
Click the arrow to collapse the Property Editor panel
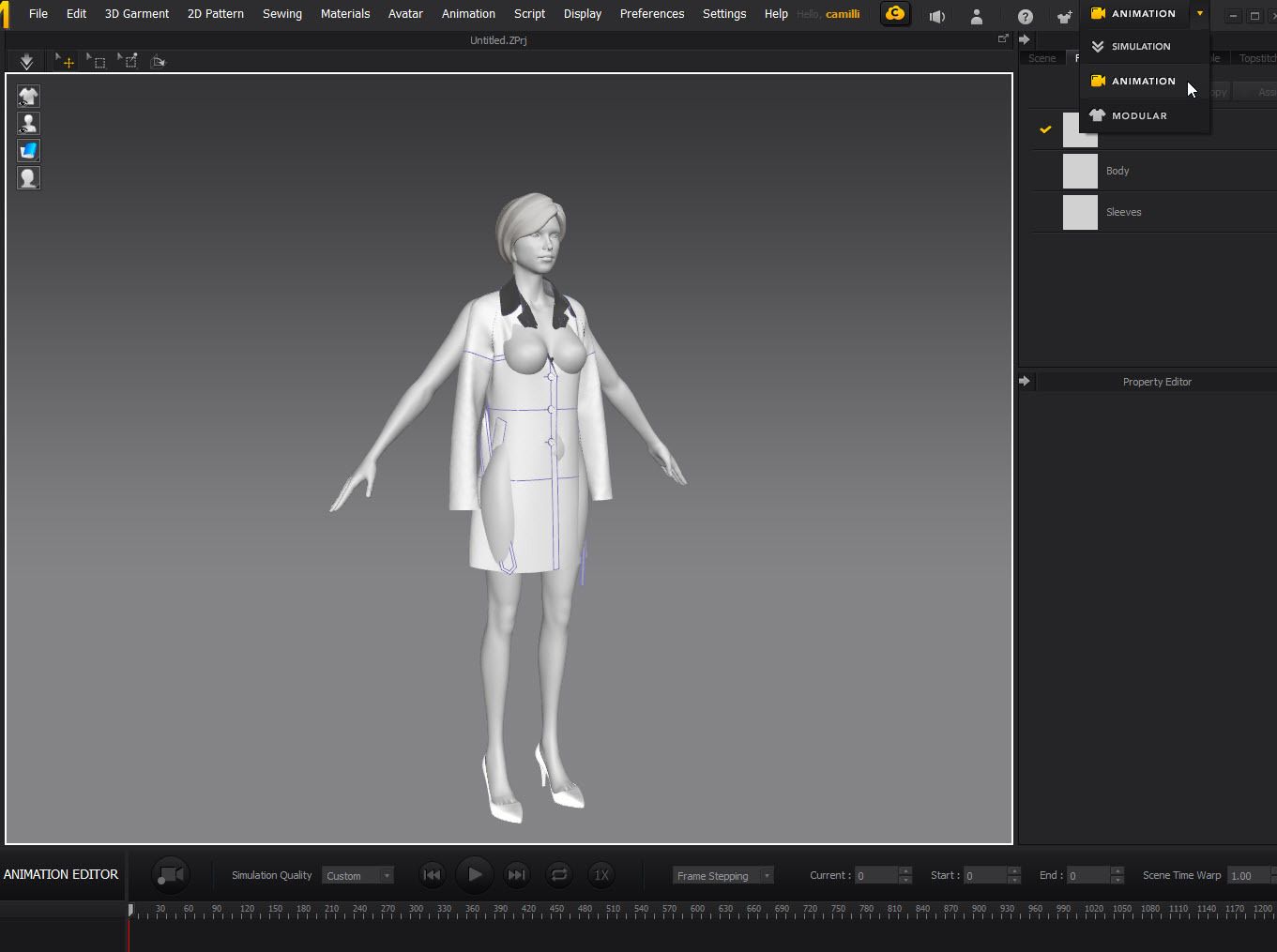[1026, 381]
